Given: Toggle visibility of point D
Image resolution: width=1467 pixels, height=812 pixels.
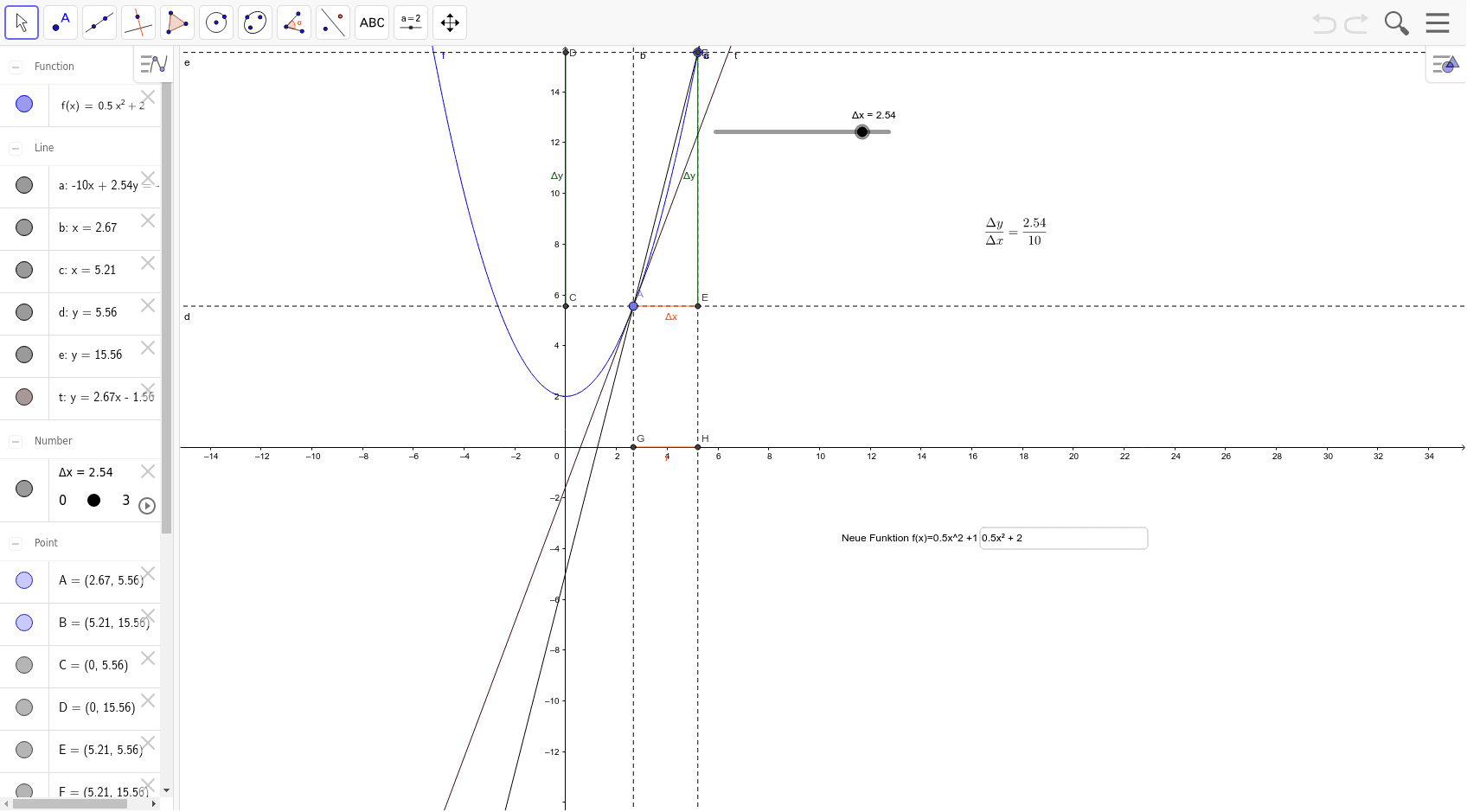Looking at the screenshot, I should tap(24, 707).
